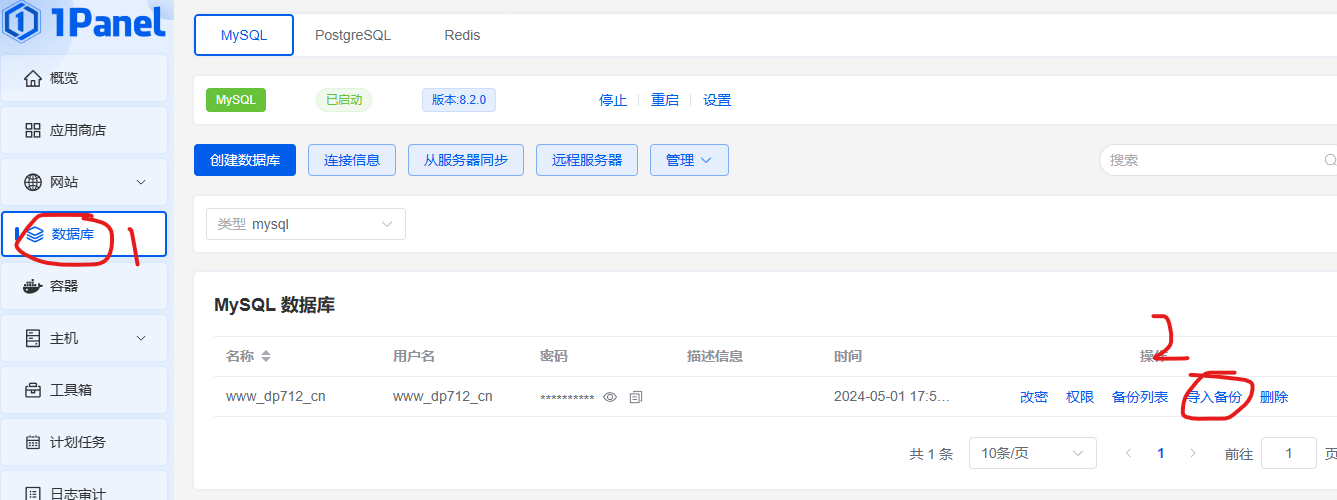
Task: Sort the table by 名称 column
Action: point(266,356)
